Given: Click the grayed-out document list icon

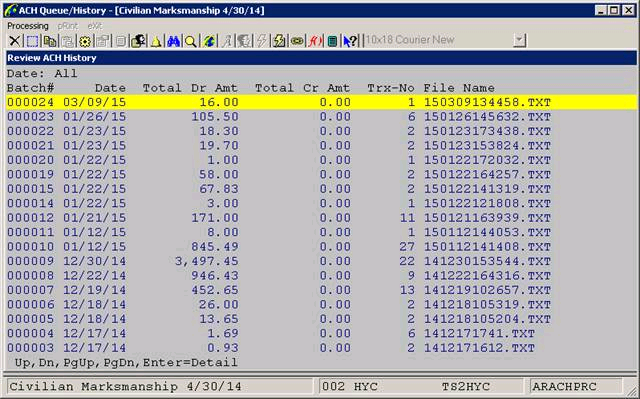Looking at the screenshot, I should click(120, 41).
